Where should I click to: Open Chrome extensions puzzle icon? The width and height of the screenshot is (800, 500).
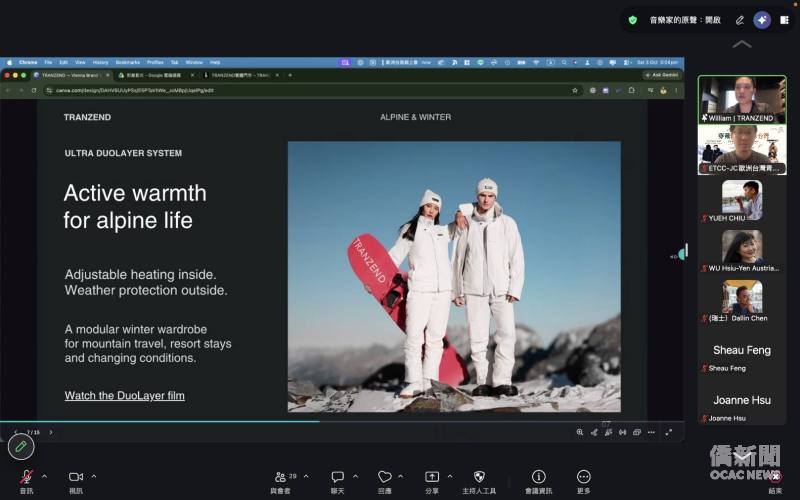pyautogui.click(x=632, y=90)
